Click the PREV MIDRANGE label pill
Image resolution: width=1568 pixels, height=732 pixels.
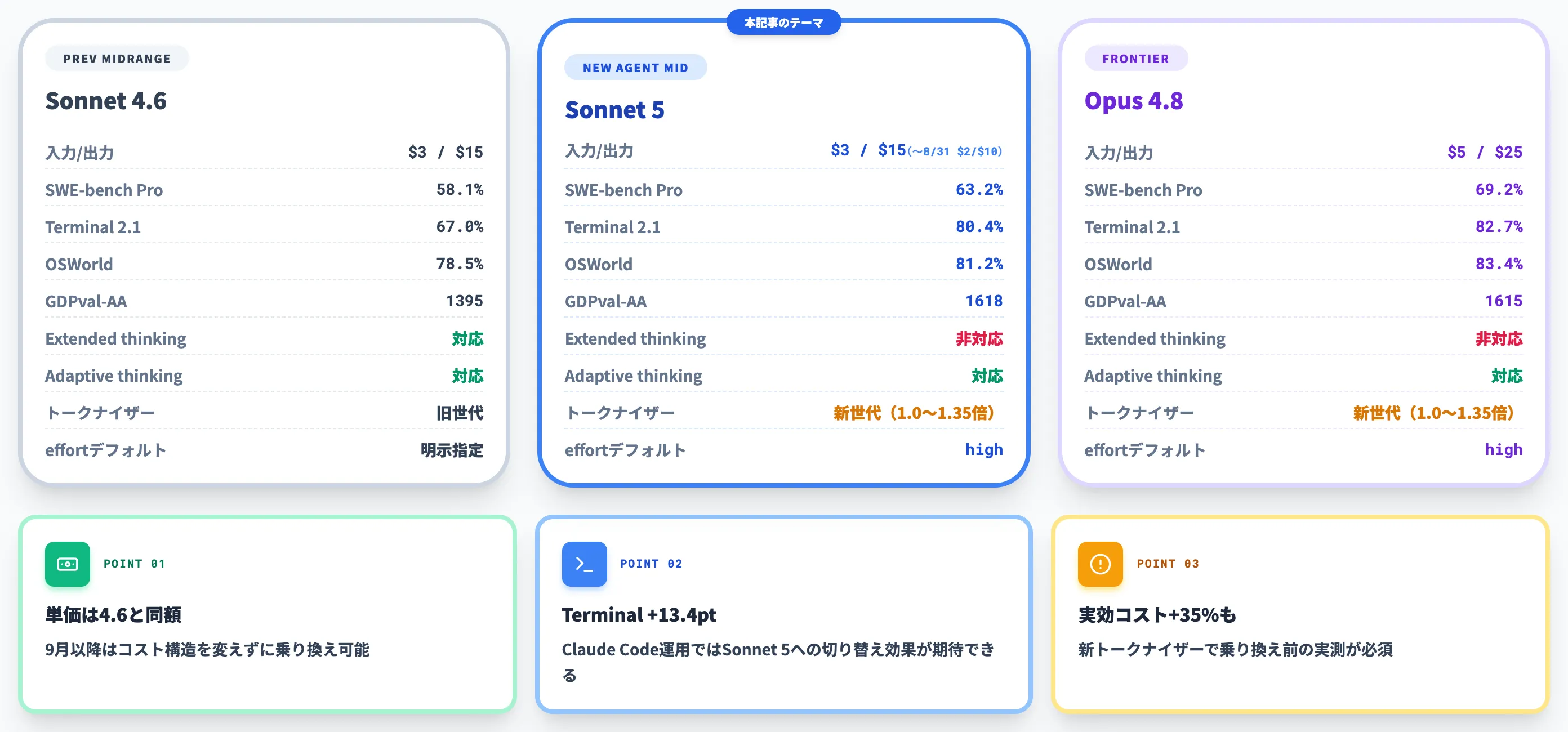click(x=117, y=59)
